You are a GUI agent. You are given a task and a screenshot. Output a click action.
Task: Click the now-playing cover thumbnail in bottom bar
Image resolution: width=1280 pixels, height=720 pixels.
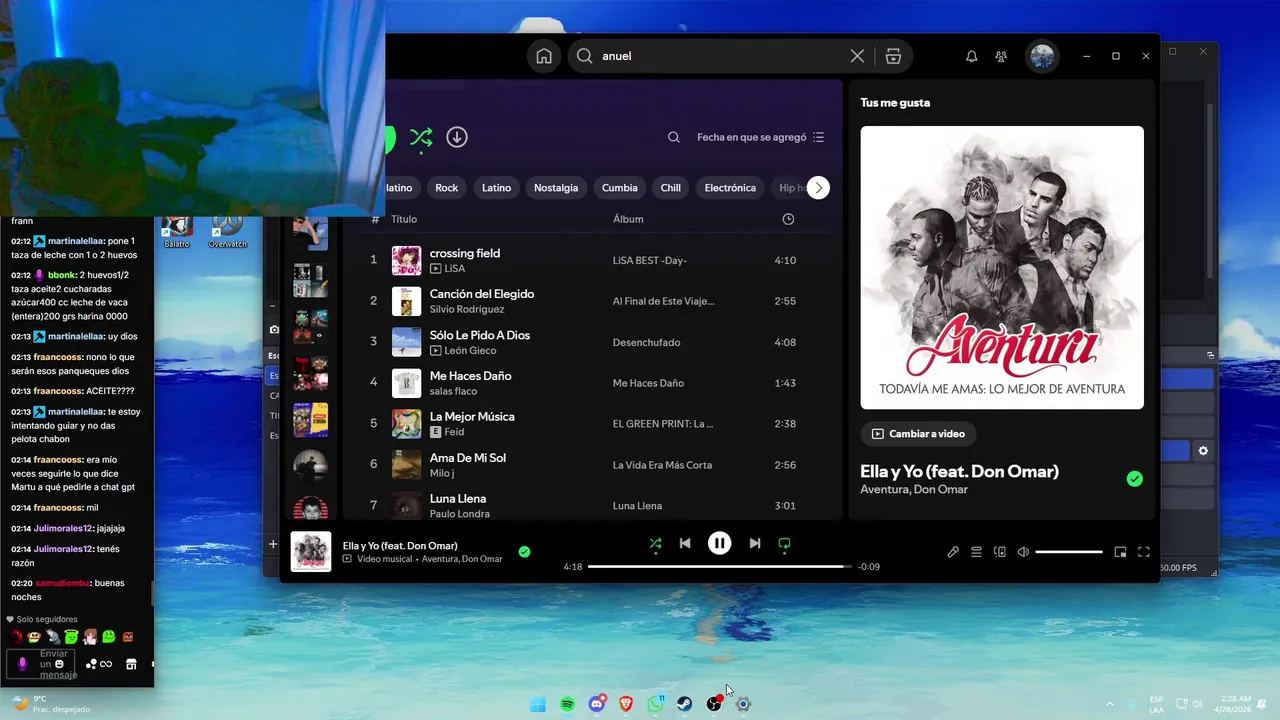311,552
